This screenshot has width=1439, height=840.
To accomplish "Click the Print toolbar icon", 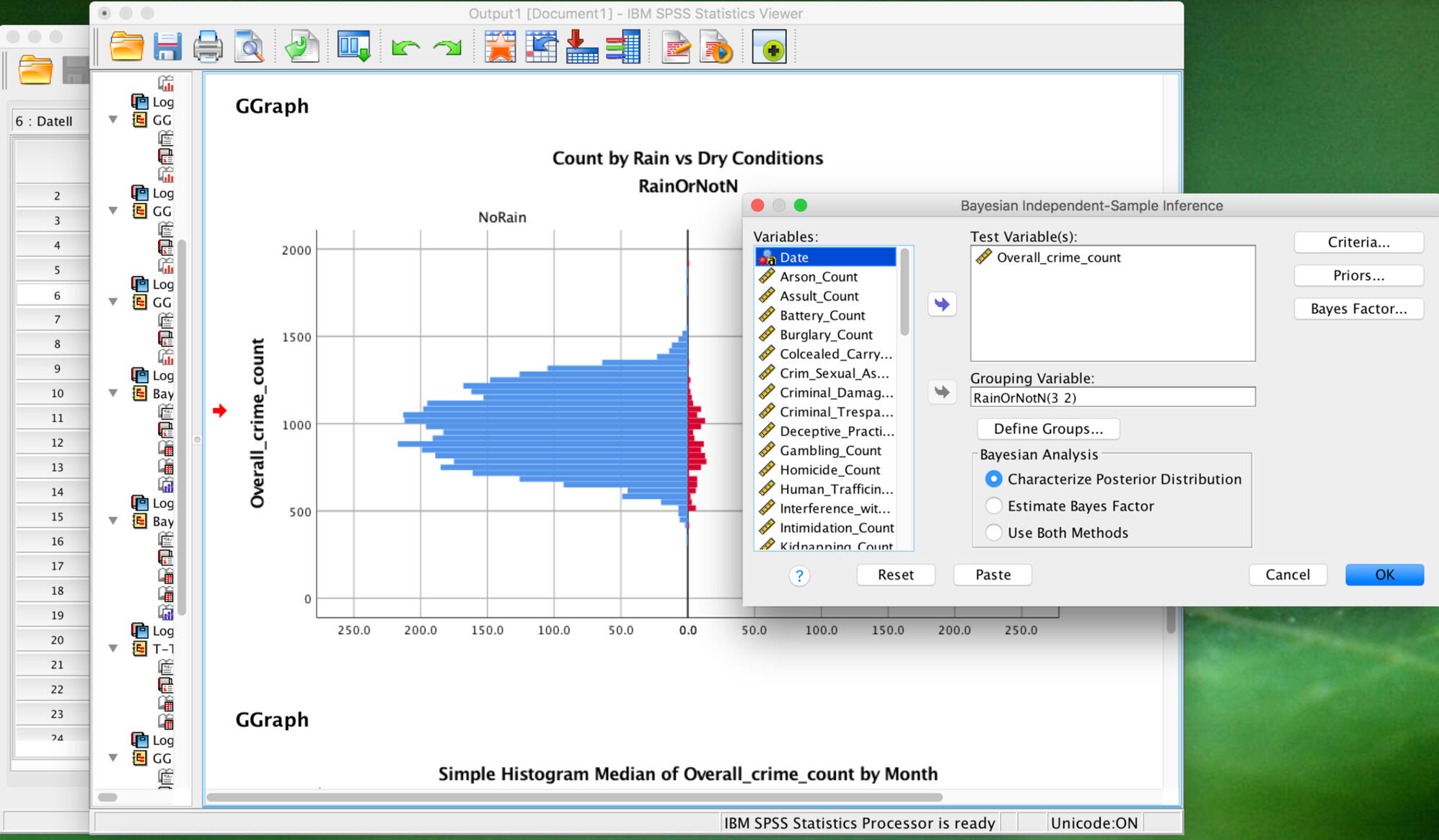I will point(208,48).
